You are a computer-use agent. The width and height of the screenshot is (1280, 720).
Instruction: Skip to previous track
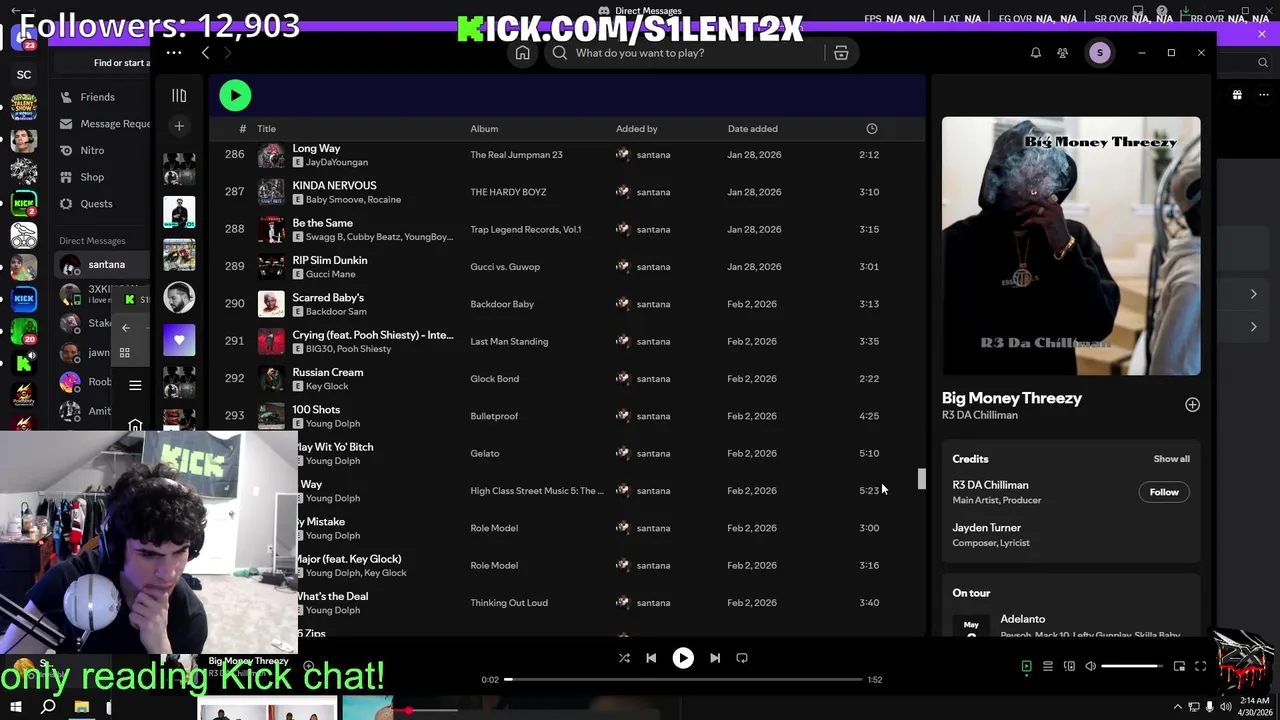click(651, 658)
